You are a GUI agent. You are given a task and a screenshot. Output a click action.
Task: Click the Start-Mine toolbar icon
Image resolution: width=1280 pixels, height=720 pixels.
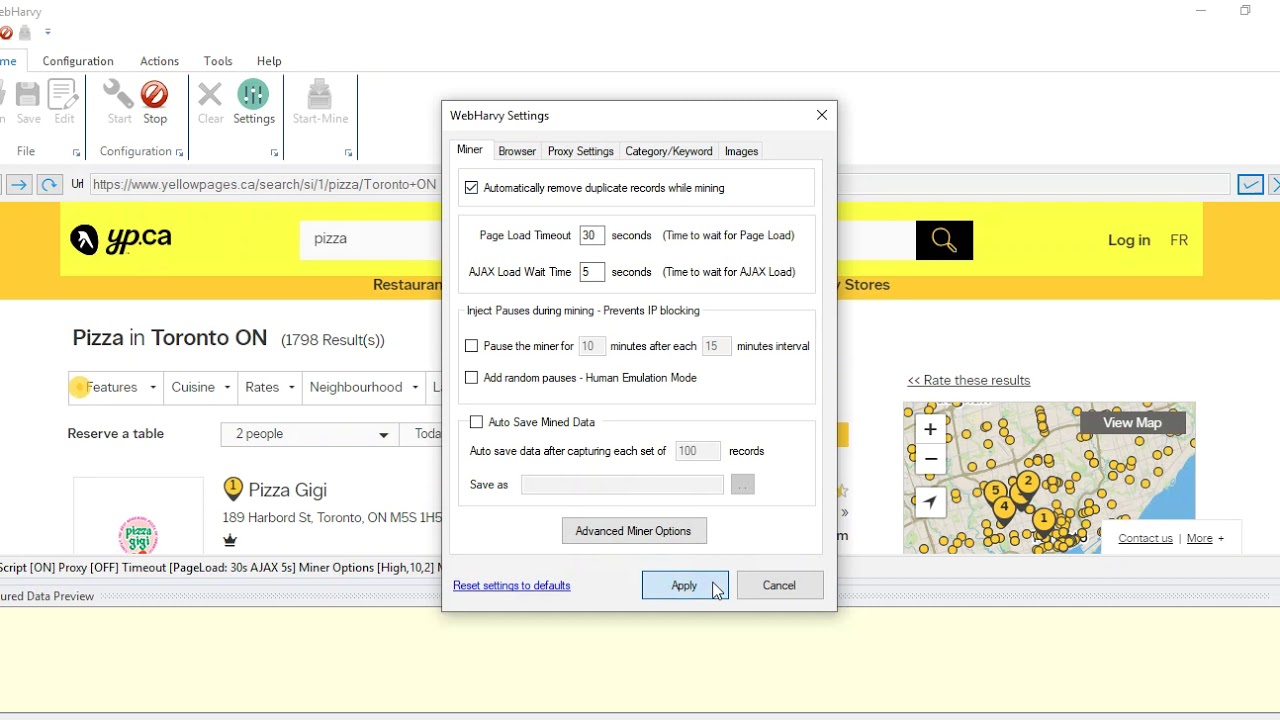click(x=320, y=103)
